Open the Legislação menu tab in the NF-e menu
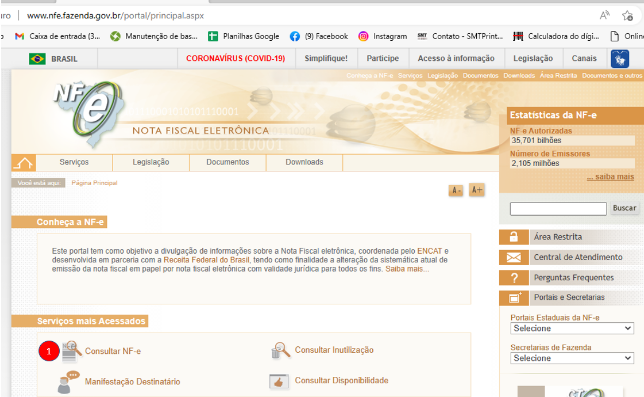 151,162
